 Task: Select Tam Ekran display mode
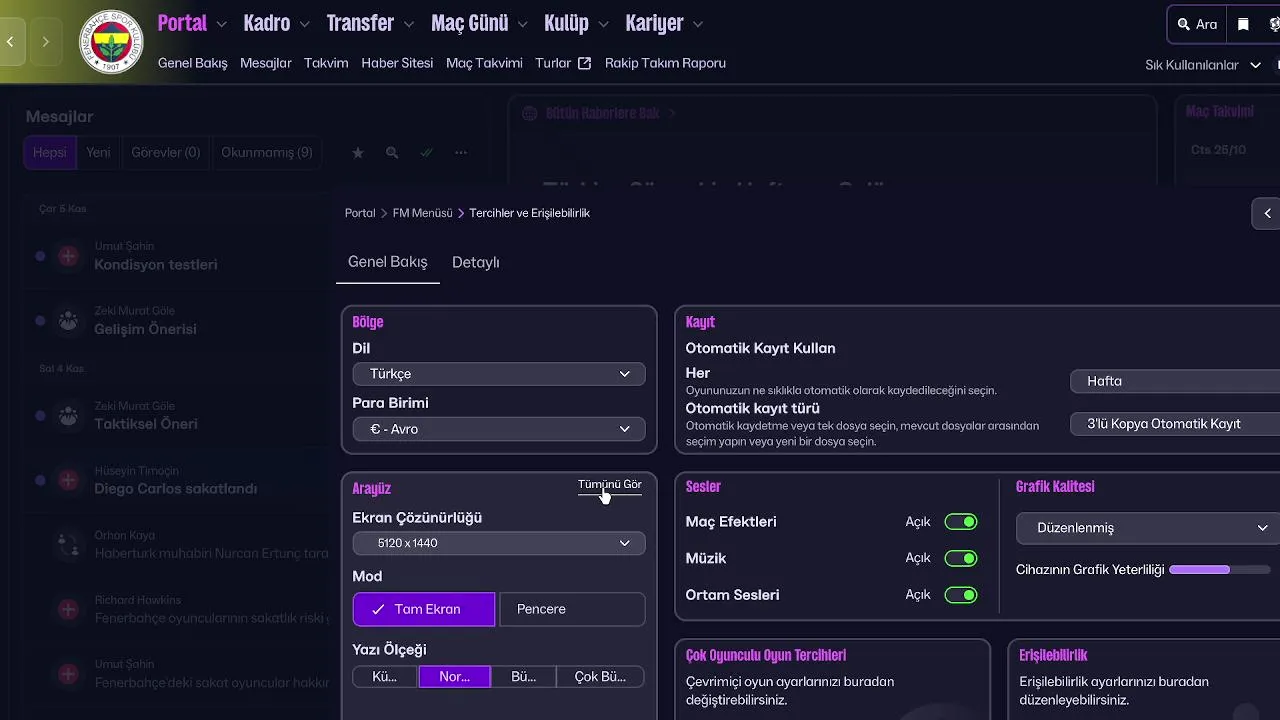(424, 609)
